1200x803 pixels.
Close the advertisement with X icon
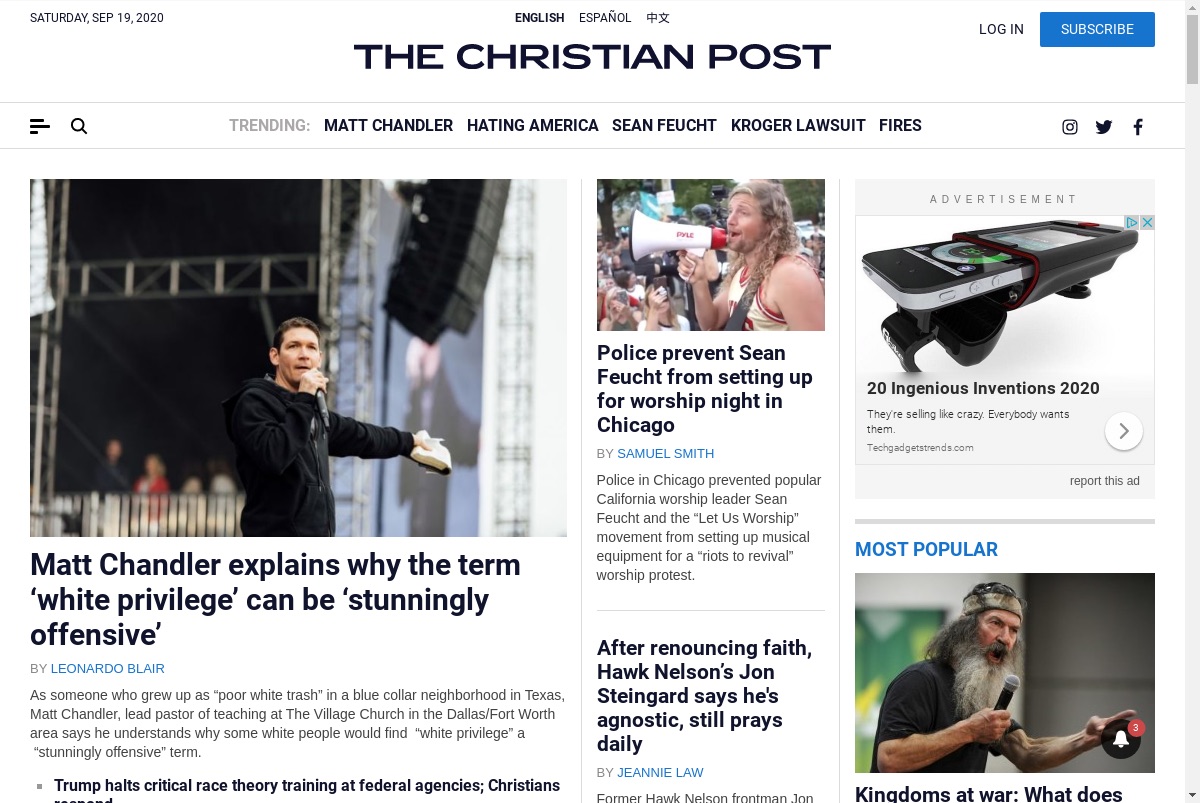pos(1148,222)
